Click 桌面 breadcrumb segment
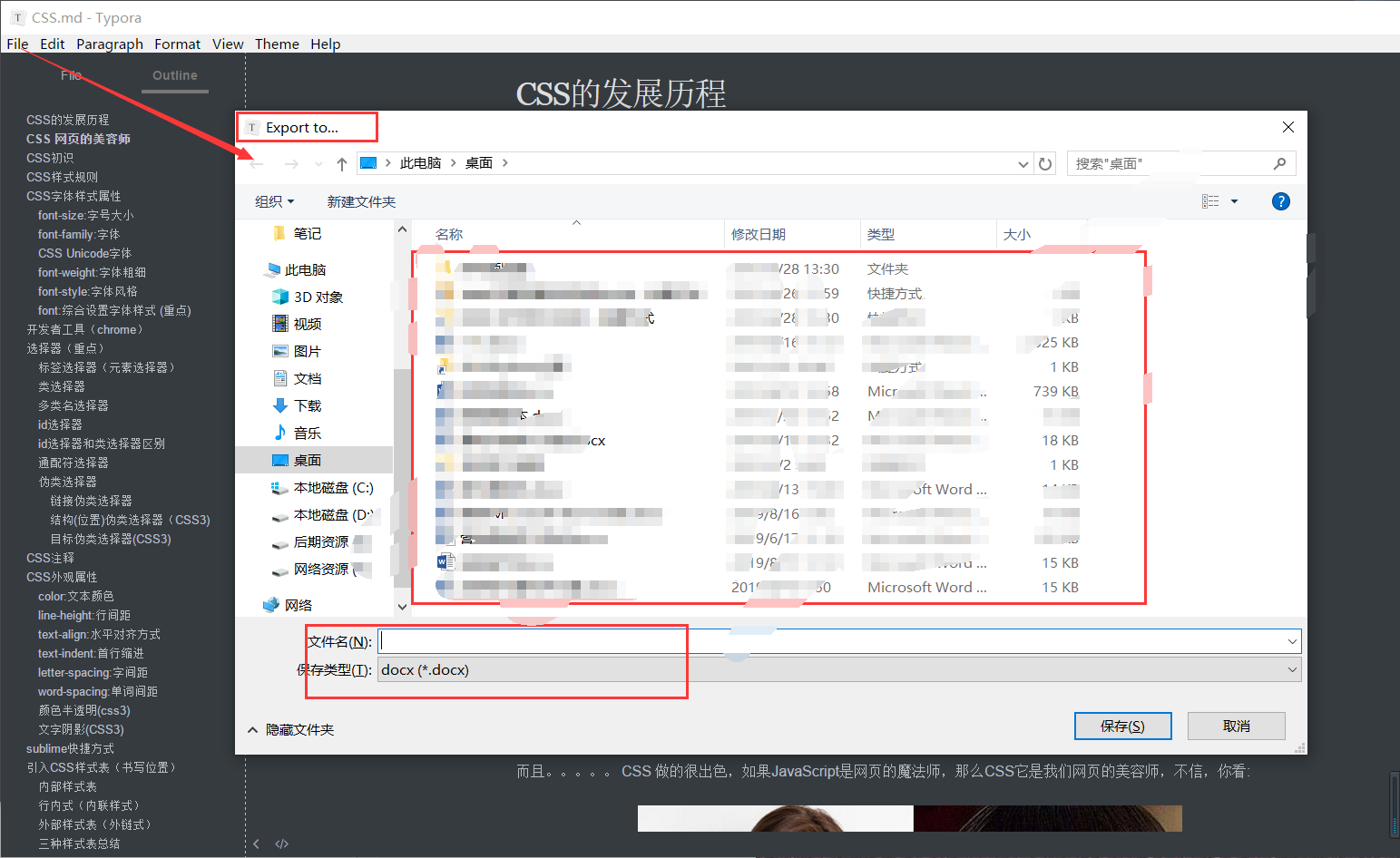The width and height of the screenshot is (1400, 858). pos(479,163)
